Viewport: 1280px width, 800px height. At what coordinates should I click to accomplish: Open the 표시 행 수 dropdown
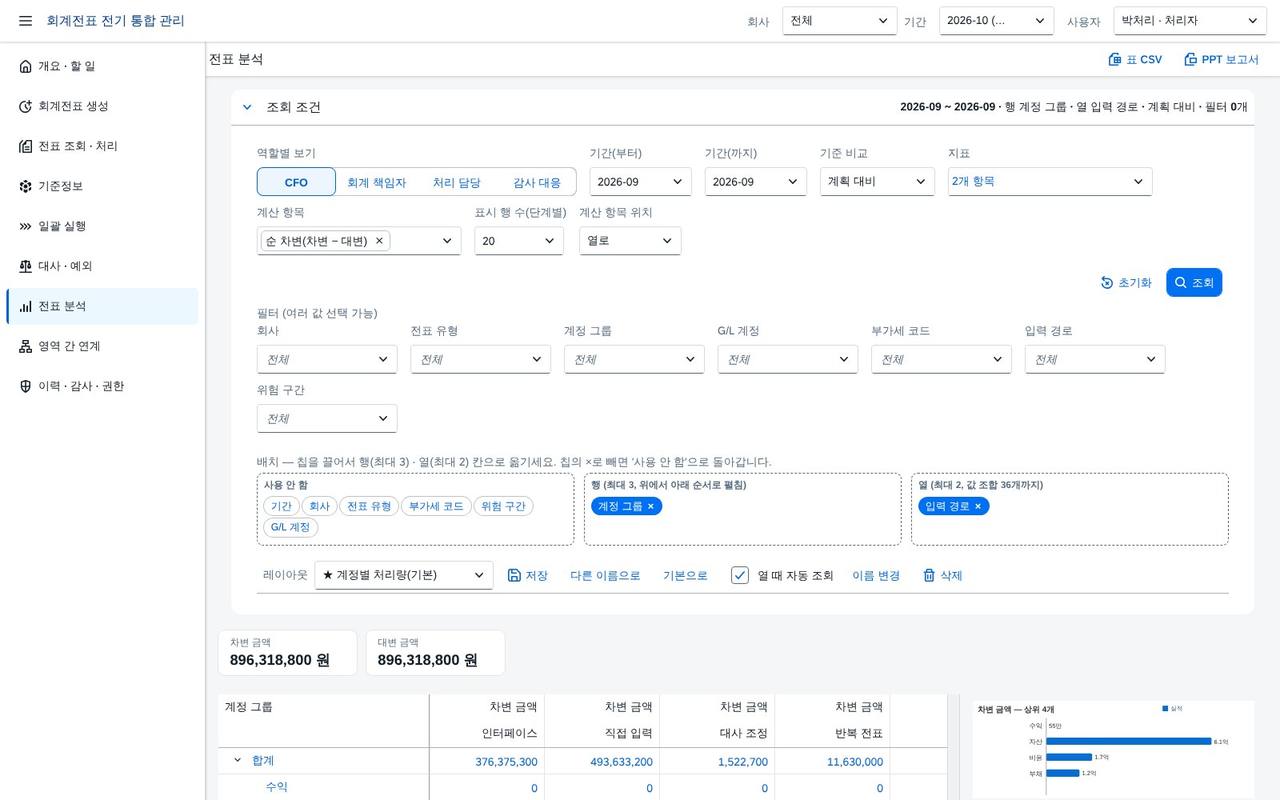pos(519,241)
